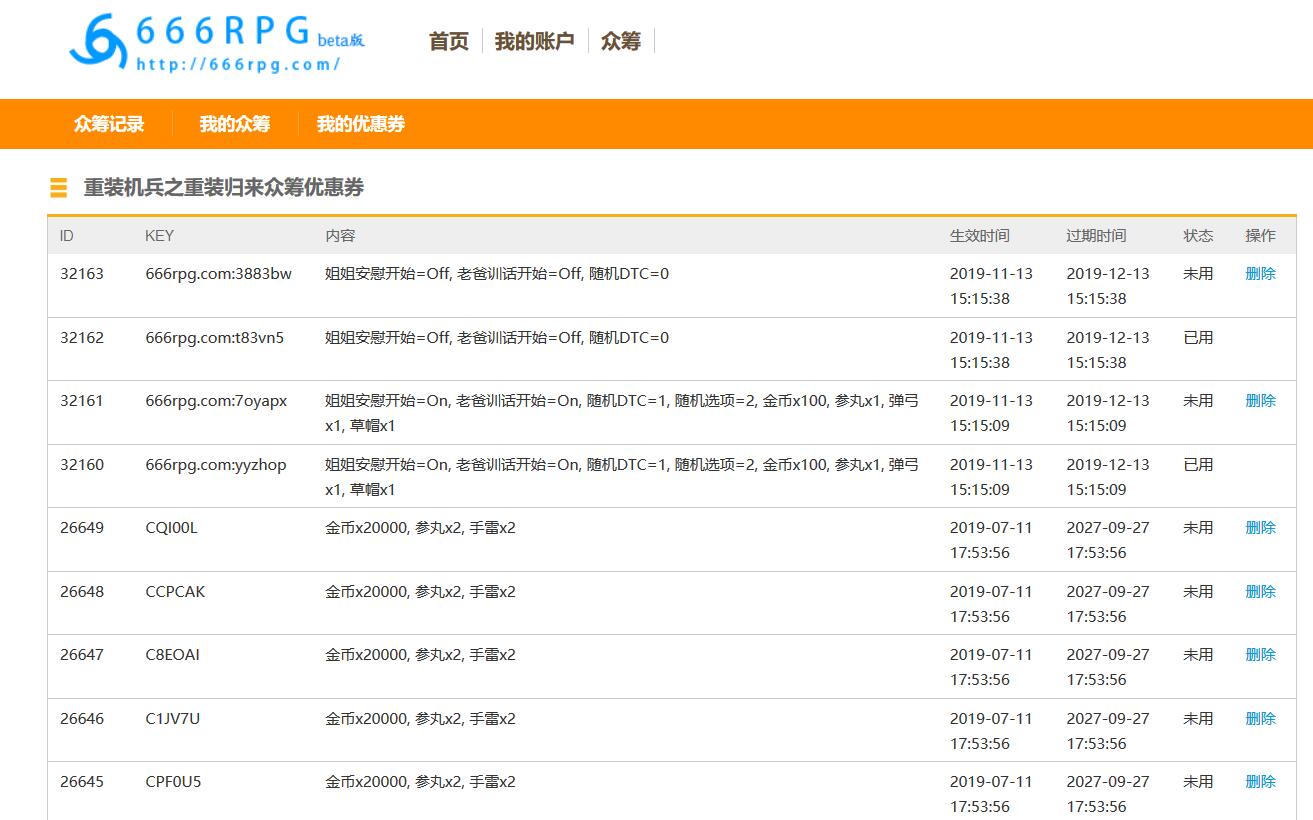Click ID cell 26647
Viewport: 1313px width, 820px height.
click(x=82, y=654)
